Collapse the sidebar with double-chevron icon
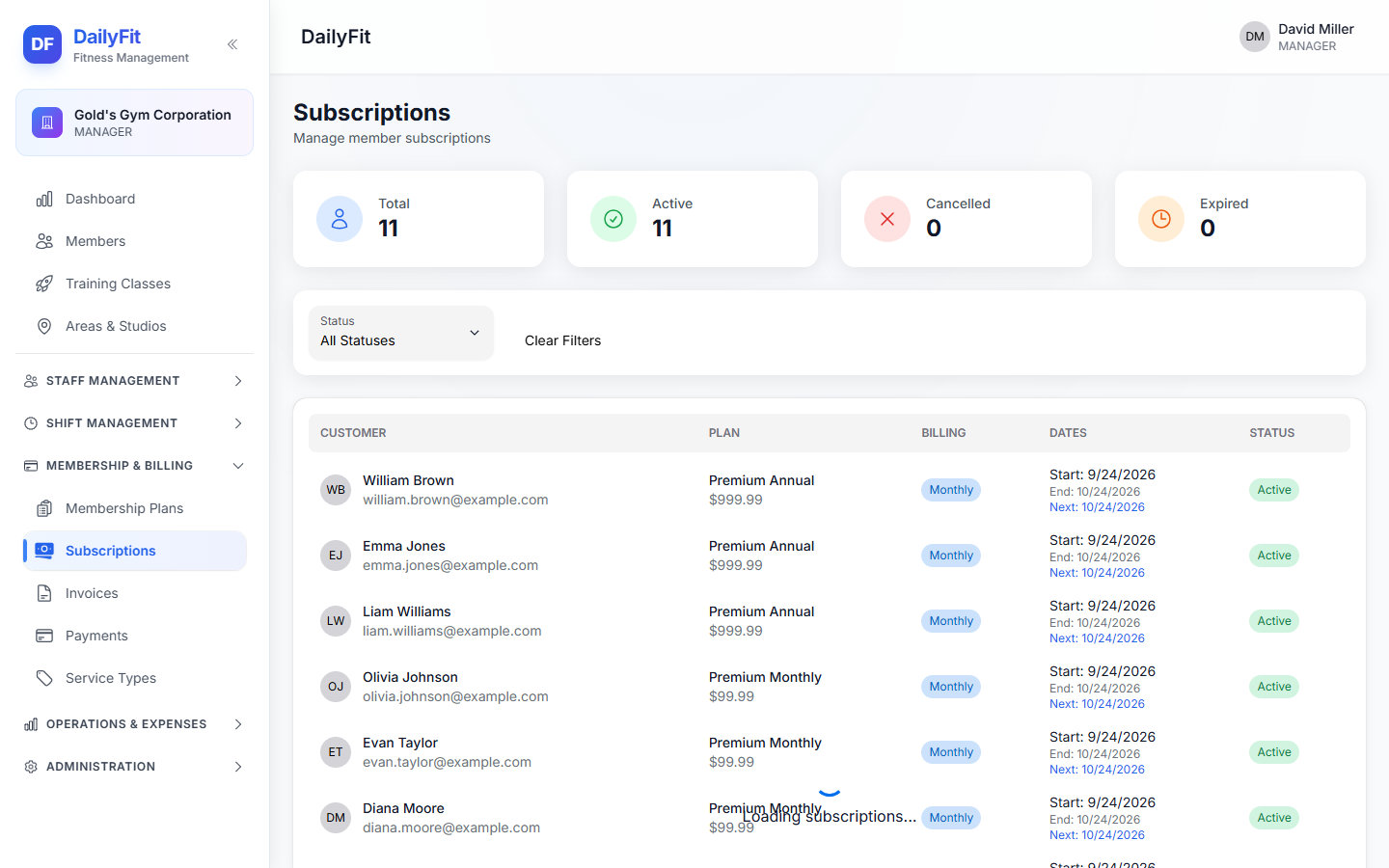 click(x=232, y=44)
